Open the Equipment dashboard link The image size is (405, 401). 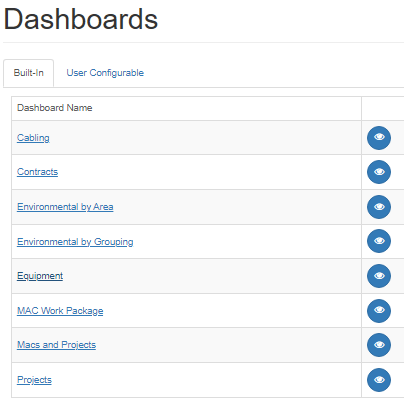40,276
